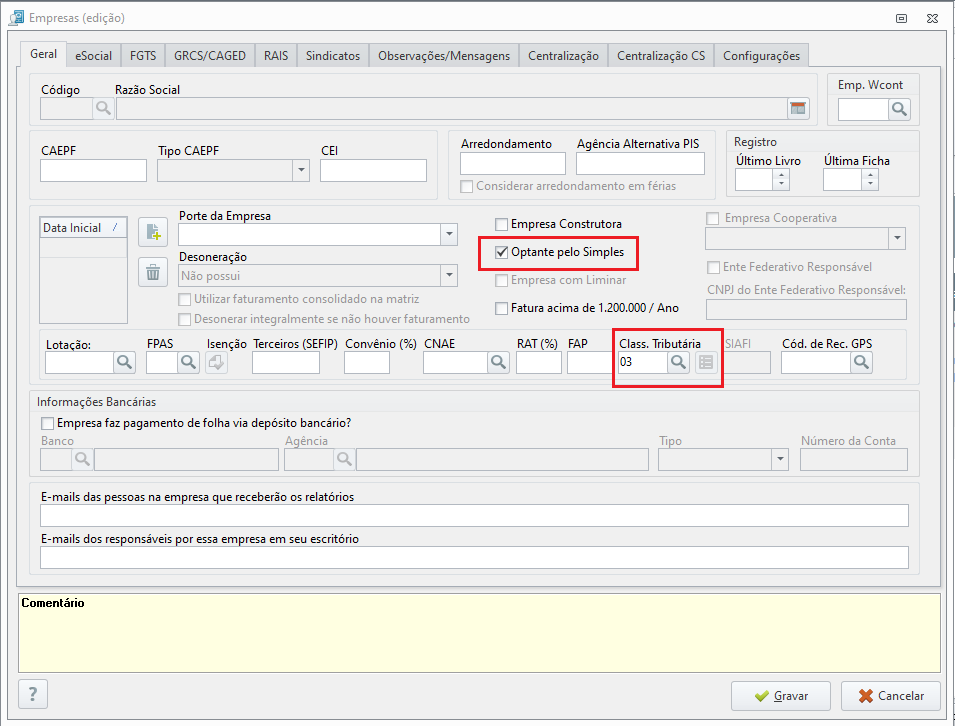The image size is (955, 726).
Task: Sort by Data Inicial column header
Action: point(83,228)
